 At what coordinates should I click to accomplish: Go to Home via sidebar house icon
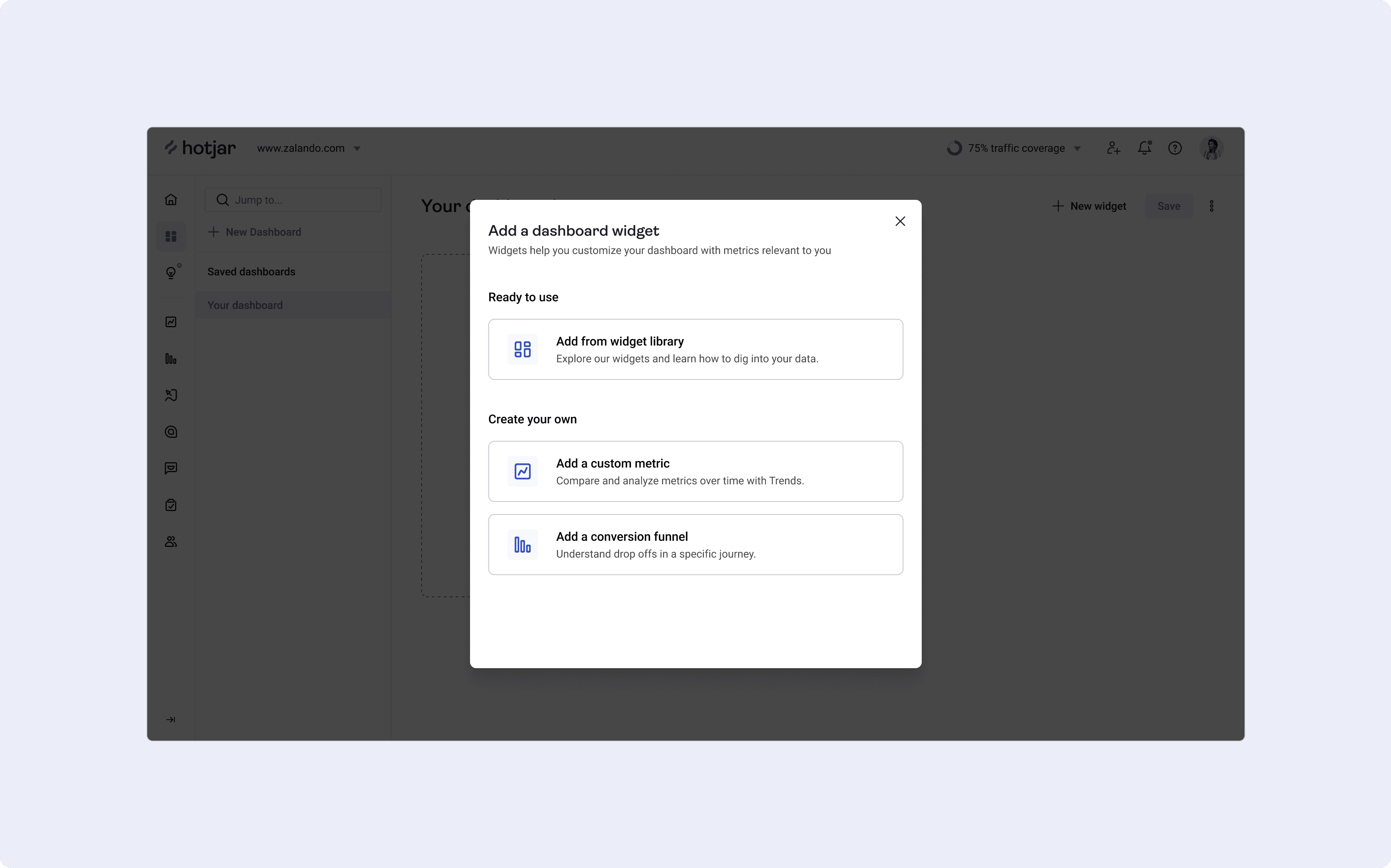[171, 200]
